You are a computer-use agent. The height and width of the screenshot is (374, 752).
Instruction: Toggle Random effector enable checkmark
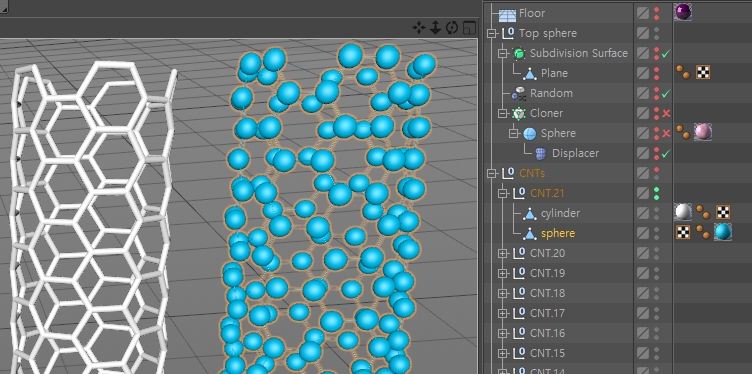666,94
